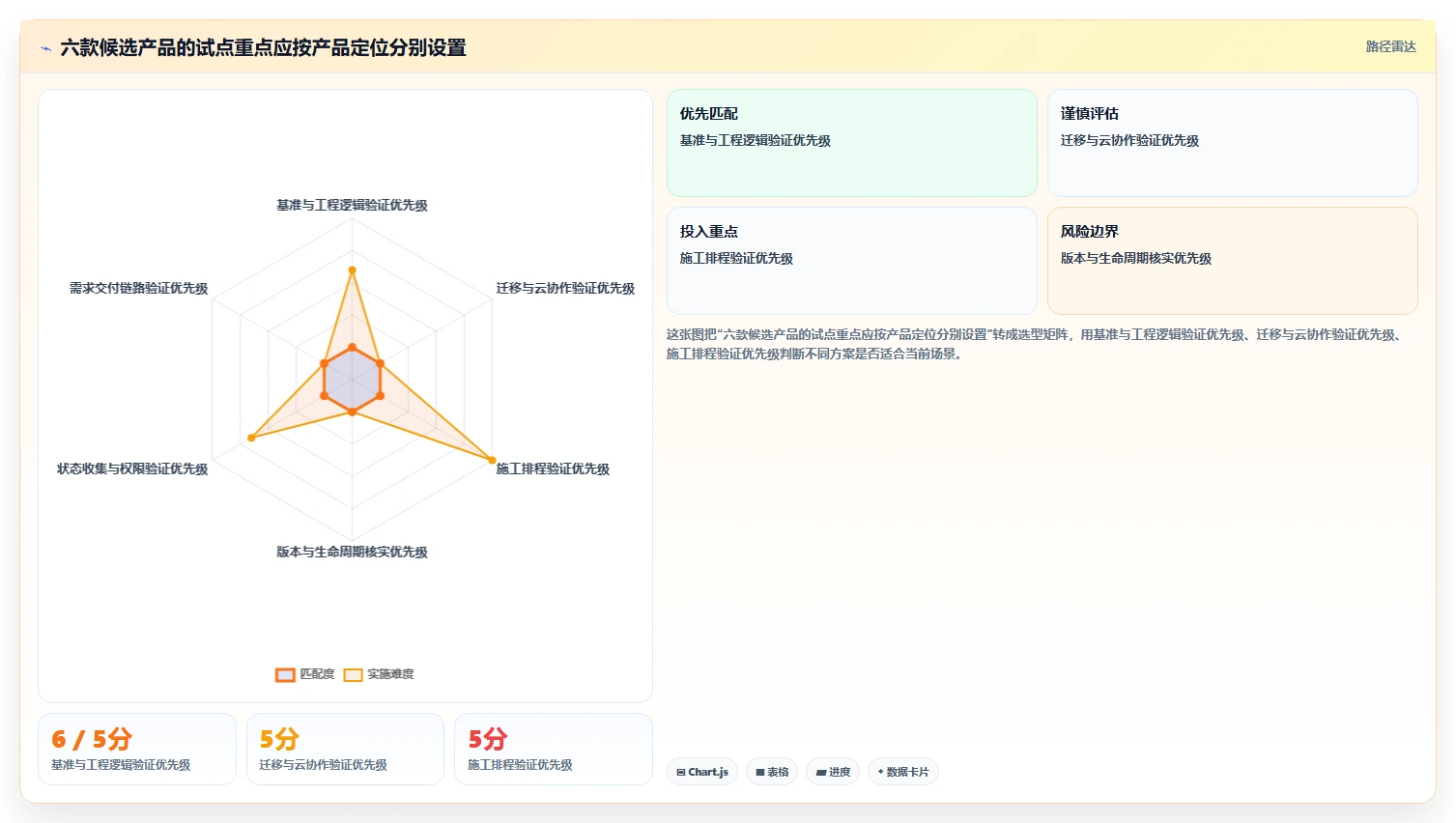The image size is (1456, 823).
Task: Open the 优先匹配 card
Action: pyautogui.click(x=851, y=143)
